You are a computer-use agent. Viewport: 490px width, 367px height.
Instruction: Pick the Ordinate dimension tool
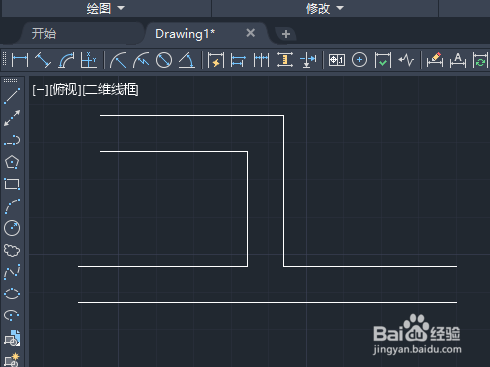click(x=89, y=60)
